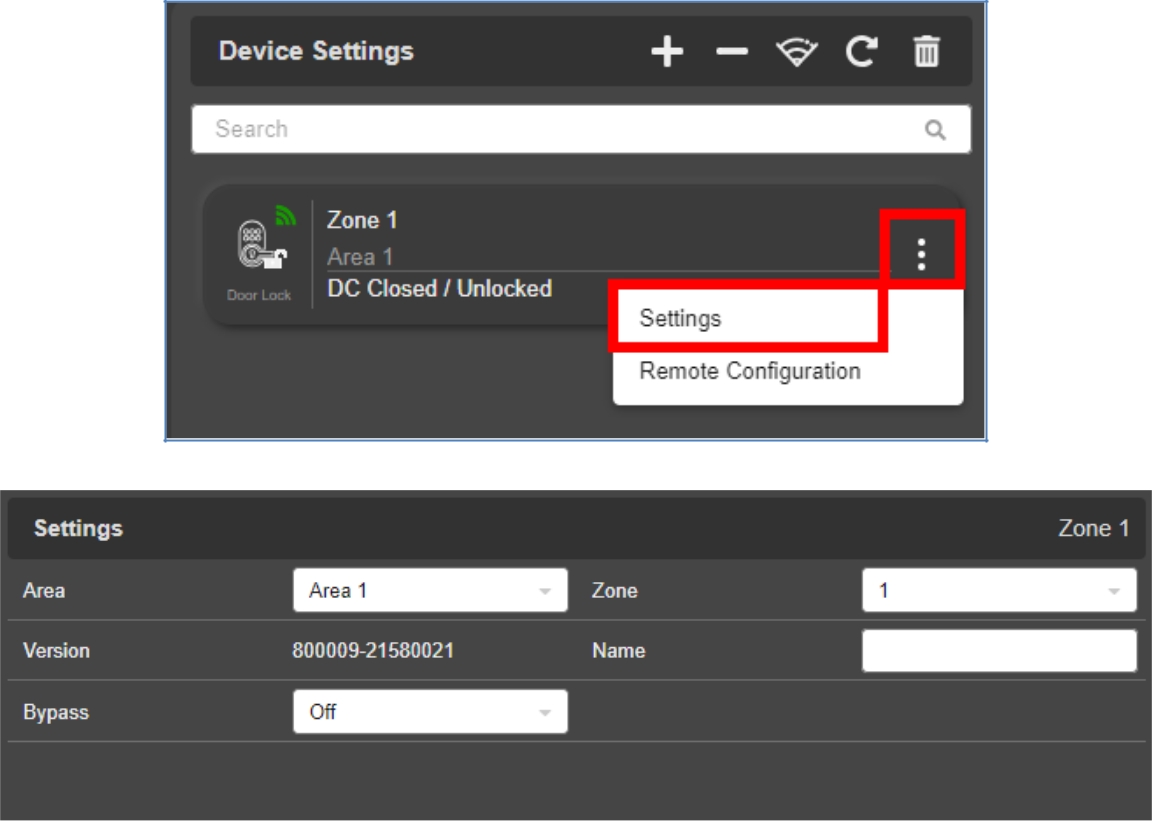Click the Area field label

(44, 590)
